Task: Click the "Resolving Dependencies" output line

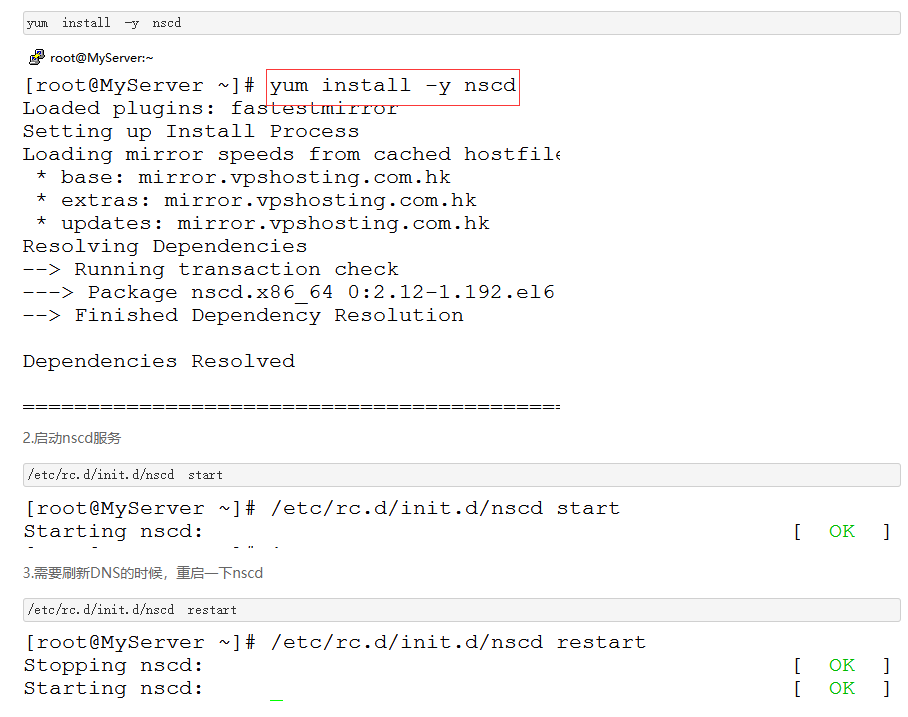Action: click(x=165, y=246)
